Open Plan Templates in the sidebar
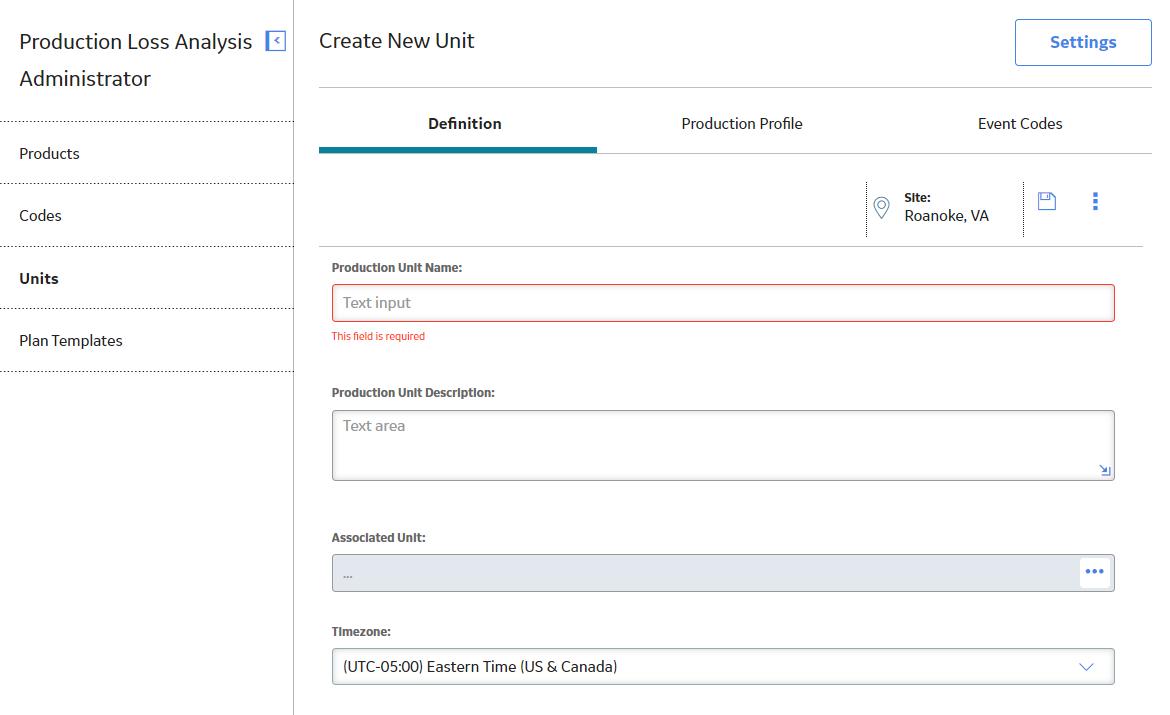Image resolution: width=1170 pixels, height=715 pixels. (147, 340)
